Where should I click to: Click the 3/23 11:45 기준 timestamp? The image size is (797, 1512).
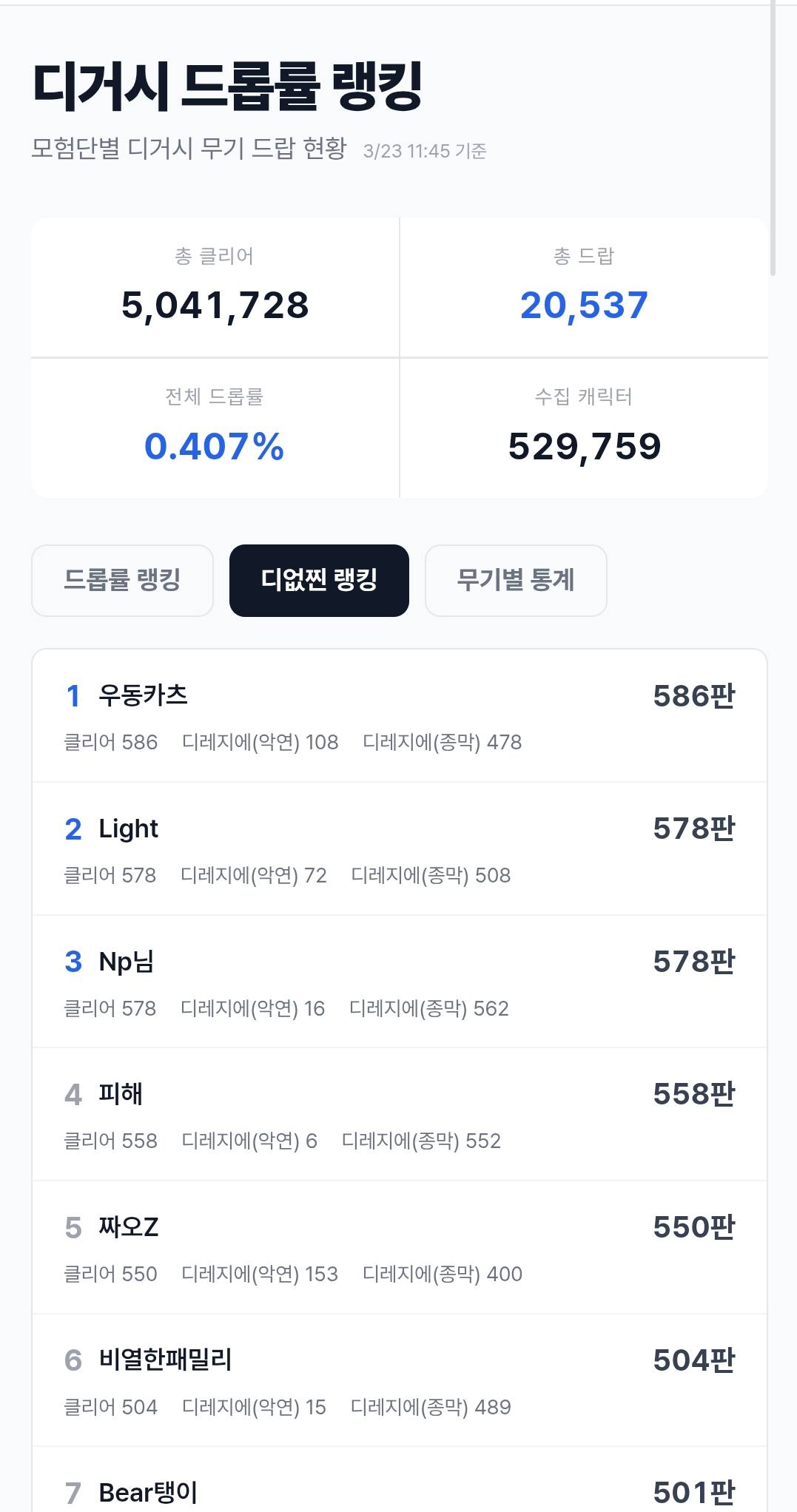tap(425, 151)
